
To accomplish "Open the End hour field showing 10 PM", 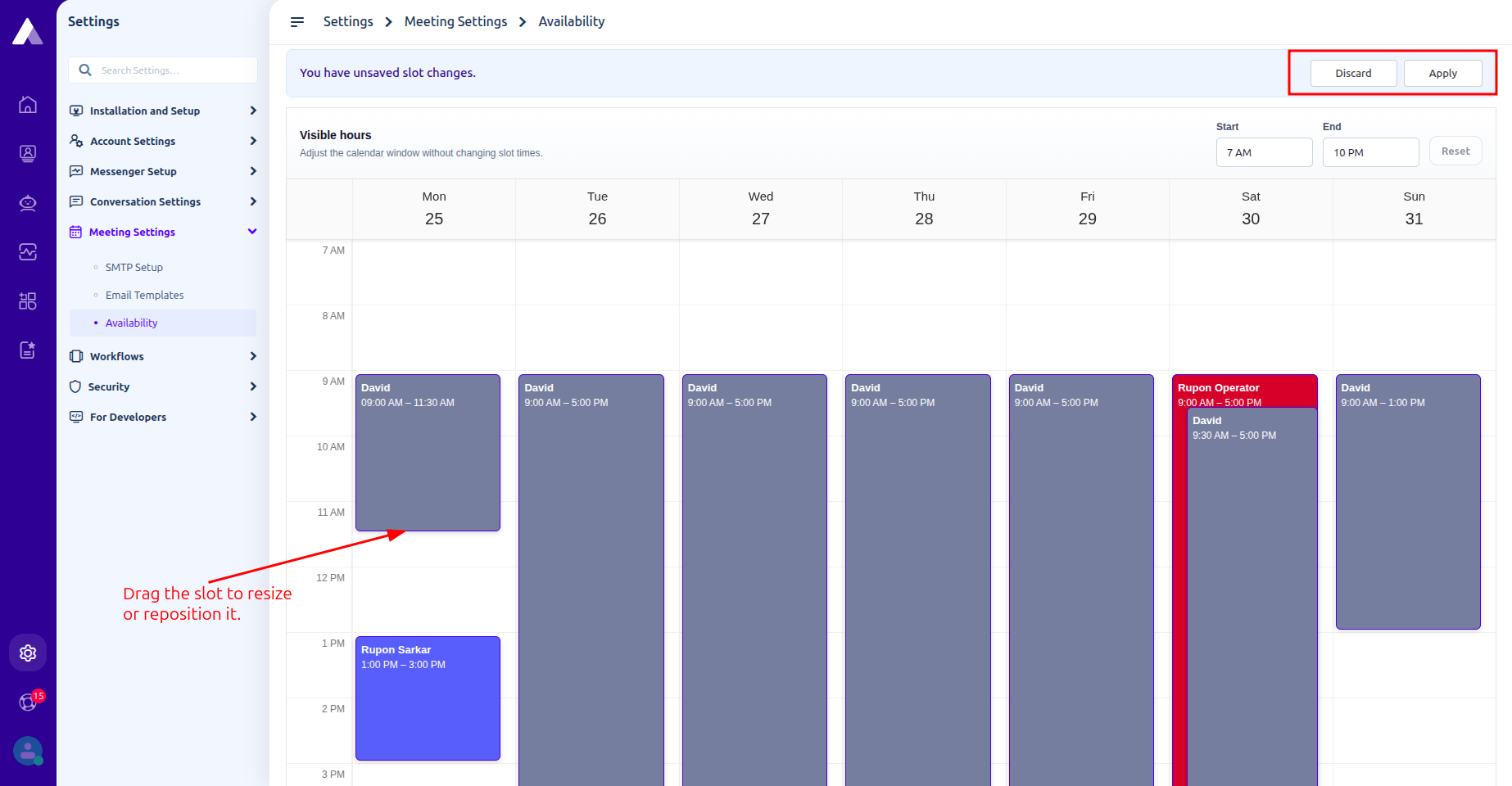I will [1370, 152].
